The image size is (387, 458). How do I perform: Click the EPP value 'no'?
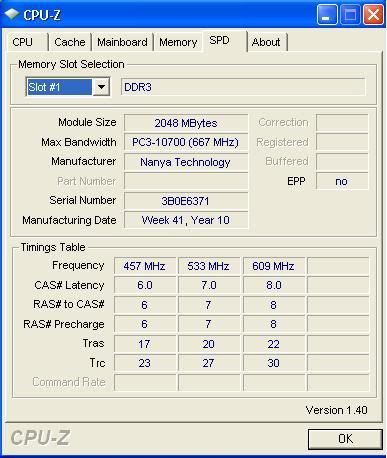point(342,181)
